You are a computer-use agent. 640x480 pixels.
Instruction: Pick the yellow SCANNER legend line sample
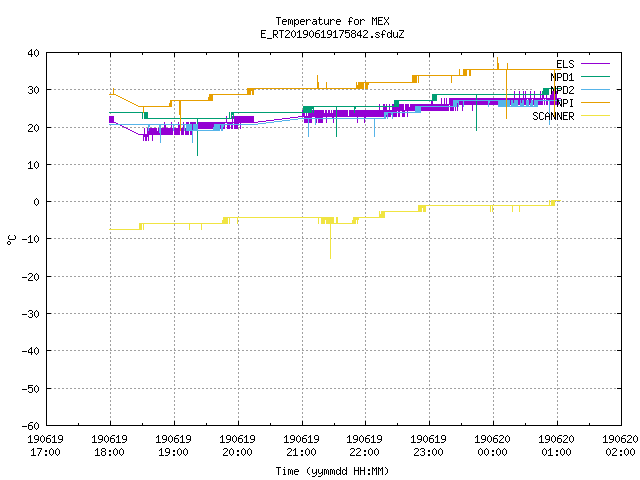[595, 116]
